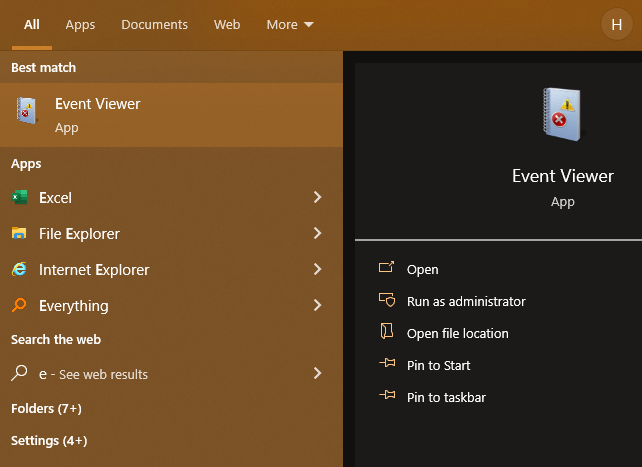The height and width of the screenshot is (467, 642).
Task: Click the Internet Explorer icon
Action: click(x=19, y=270)
